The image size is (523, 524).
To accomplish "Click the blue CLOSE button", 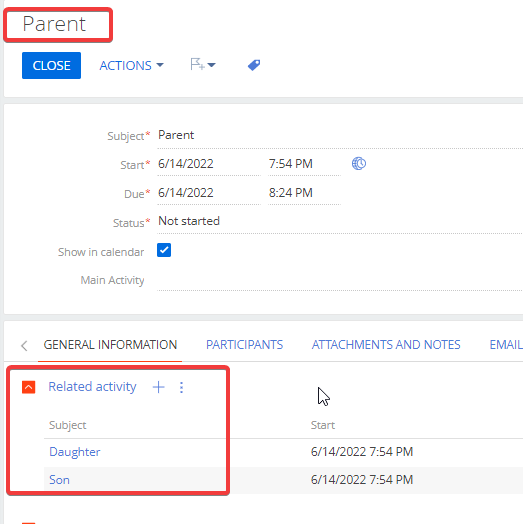I will point(51,66).
